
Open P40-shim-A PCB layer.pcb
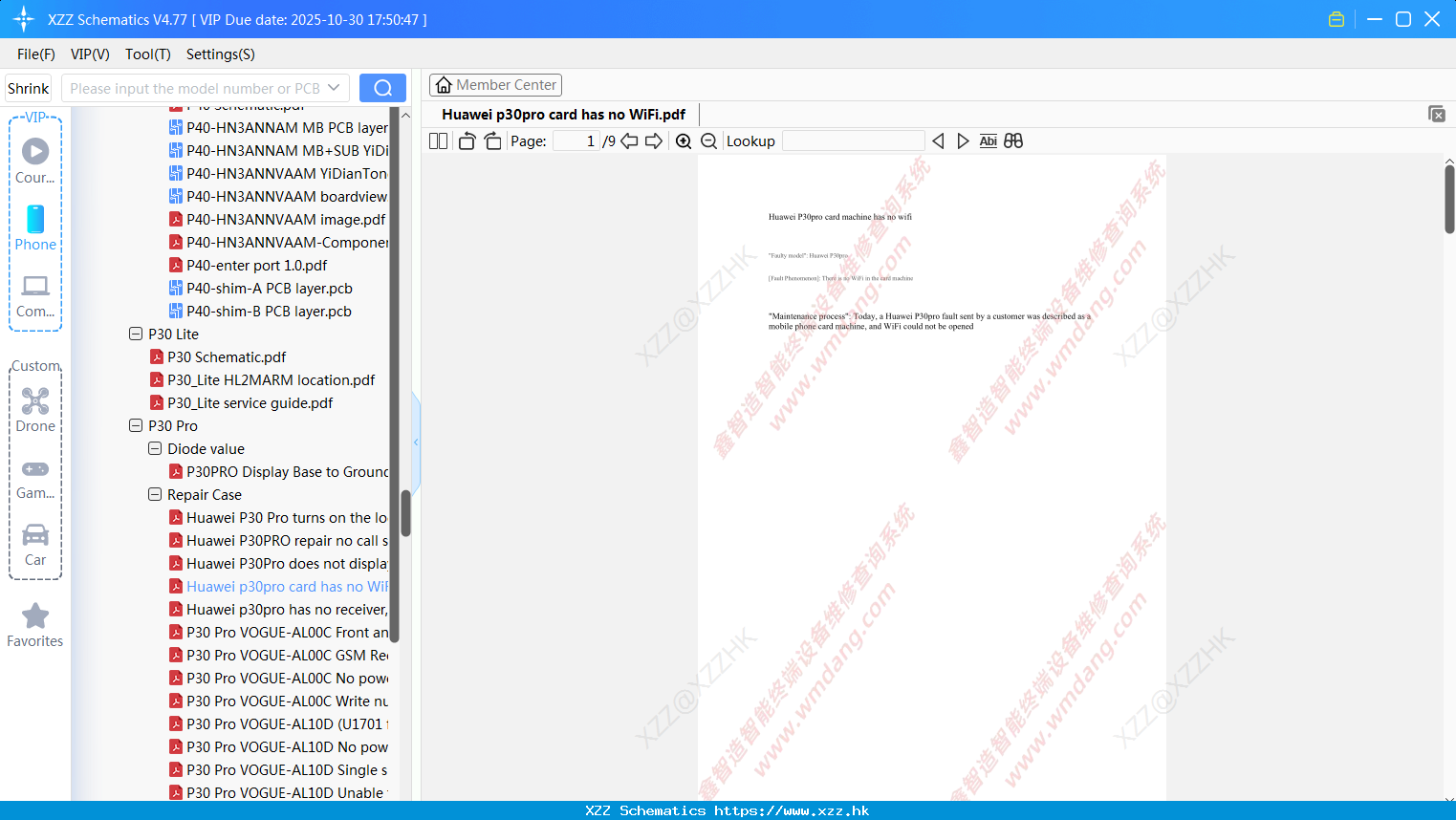(261, 289)
